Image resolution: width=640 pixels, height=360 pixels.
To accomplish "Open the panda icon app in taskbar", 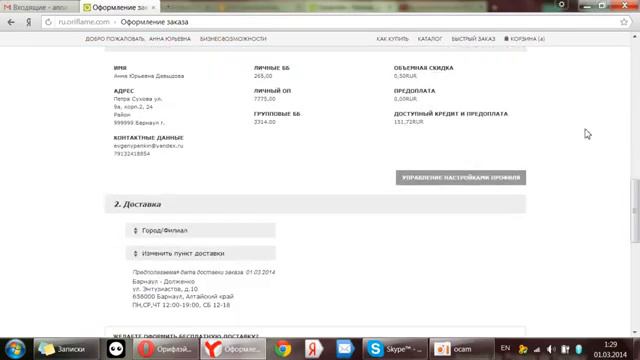I will pyautogui.click(x=116, y=349).
